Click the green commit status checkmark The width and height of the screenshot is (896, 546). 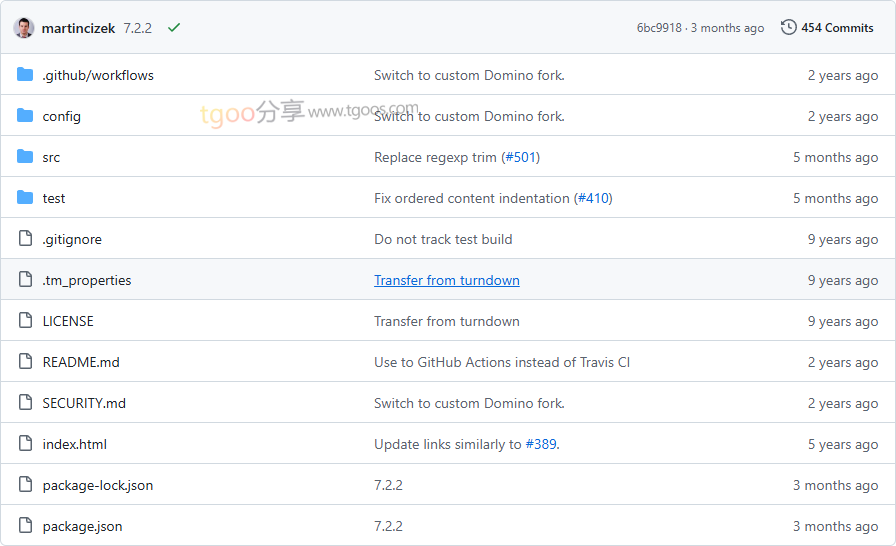click(174, 28)
